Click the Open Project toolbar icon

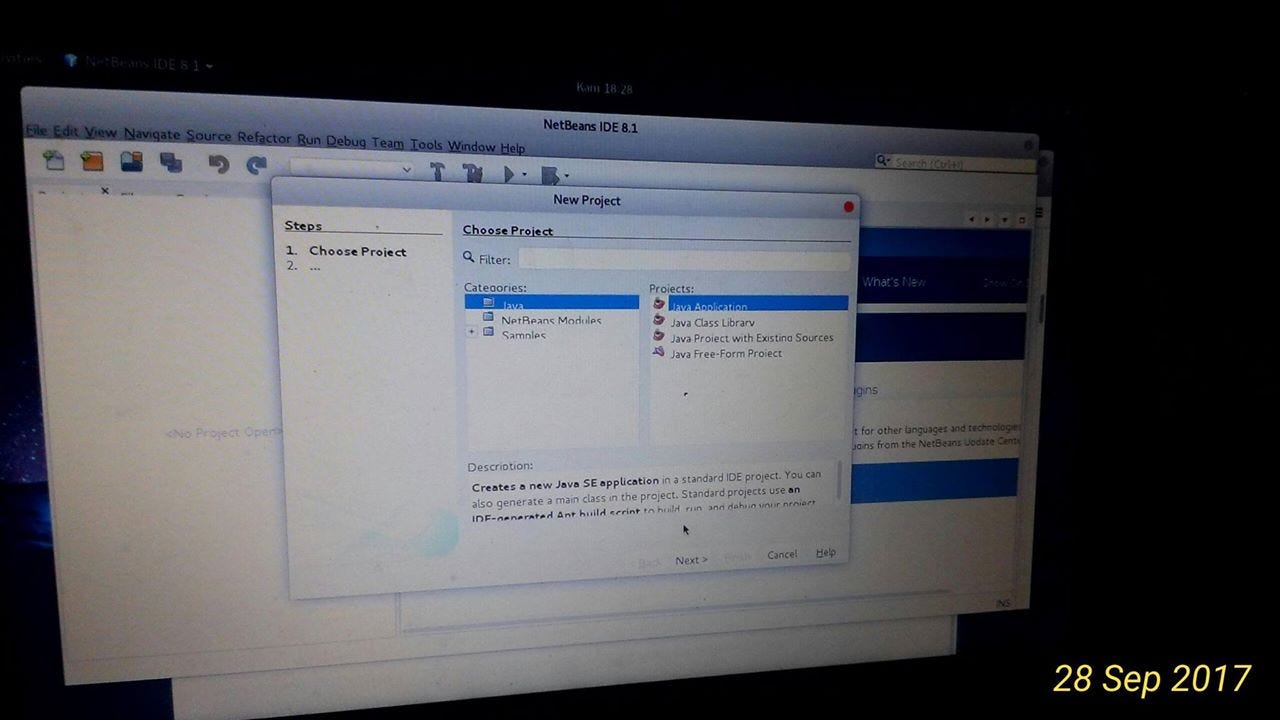(x=131, y=161)
